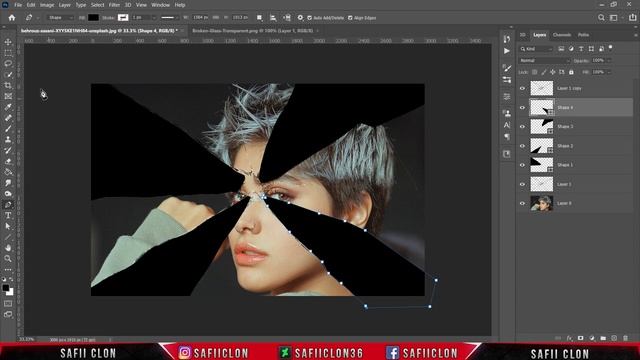This screenshot has width=640, height=360.
Task: Click the shape width input field
Action: [x=200, y=18]
